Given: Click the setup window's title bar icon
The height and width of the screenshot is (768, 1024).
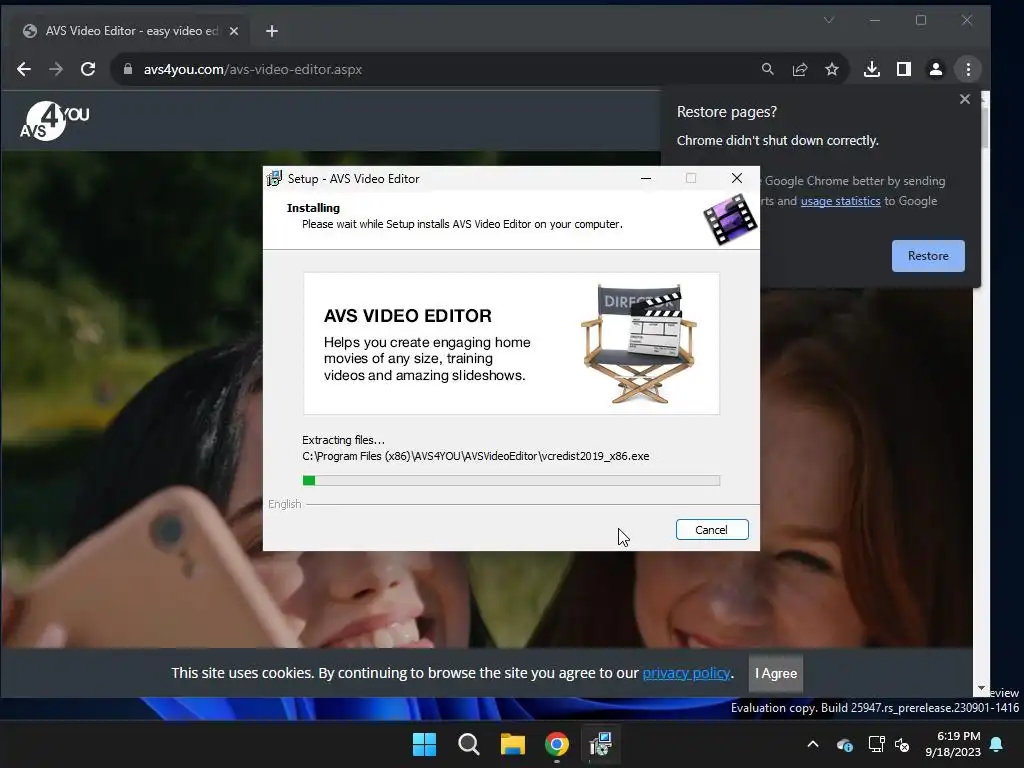Looking at the screenshot, I should click(x=274, y=178).
